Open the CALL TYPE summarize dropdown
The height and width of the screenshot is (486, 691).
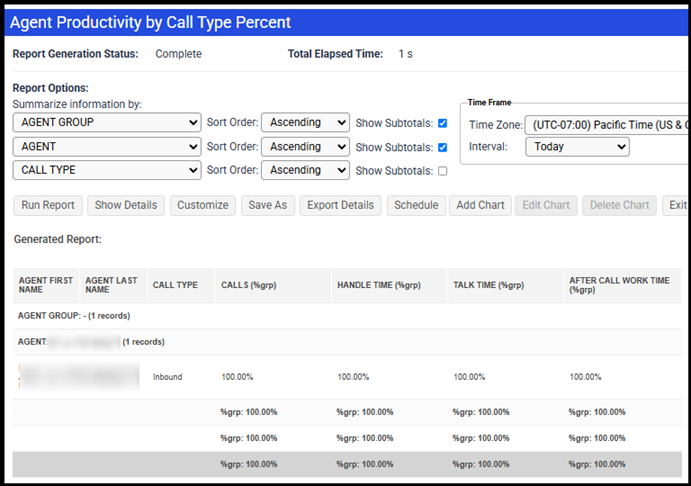[107, 170]
